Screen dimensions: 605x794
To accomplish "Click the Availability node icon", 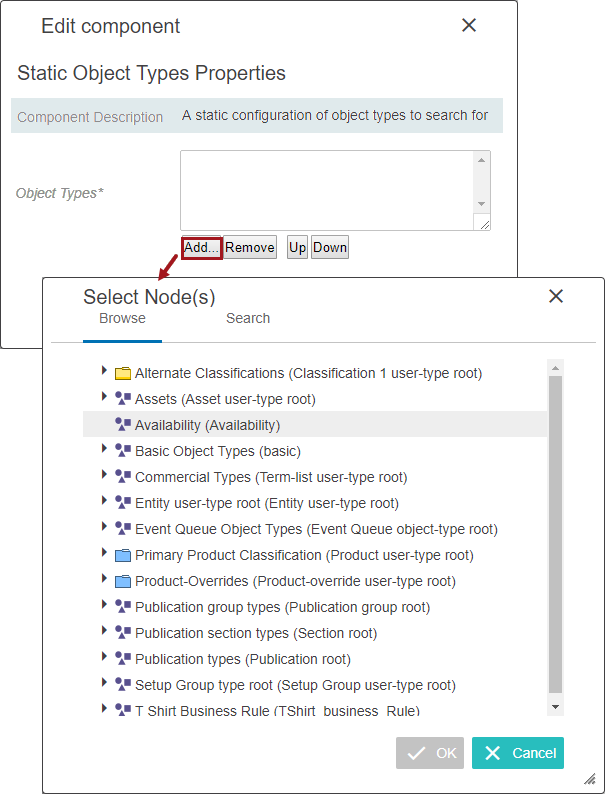I will tap(123, 425).
